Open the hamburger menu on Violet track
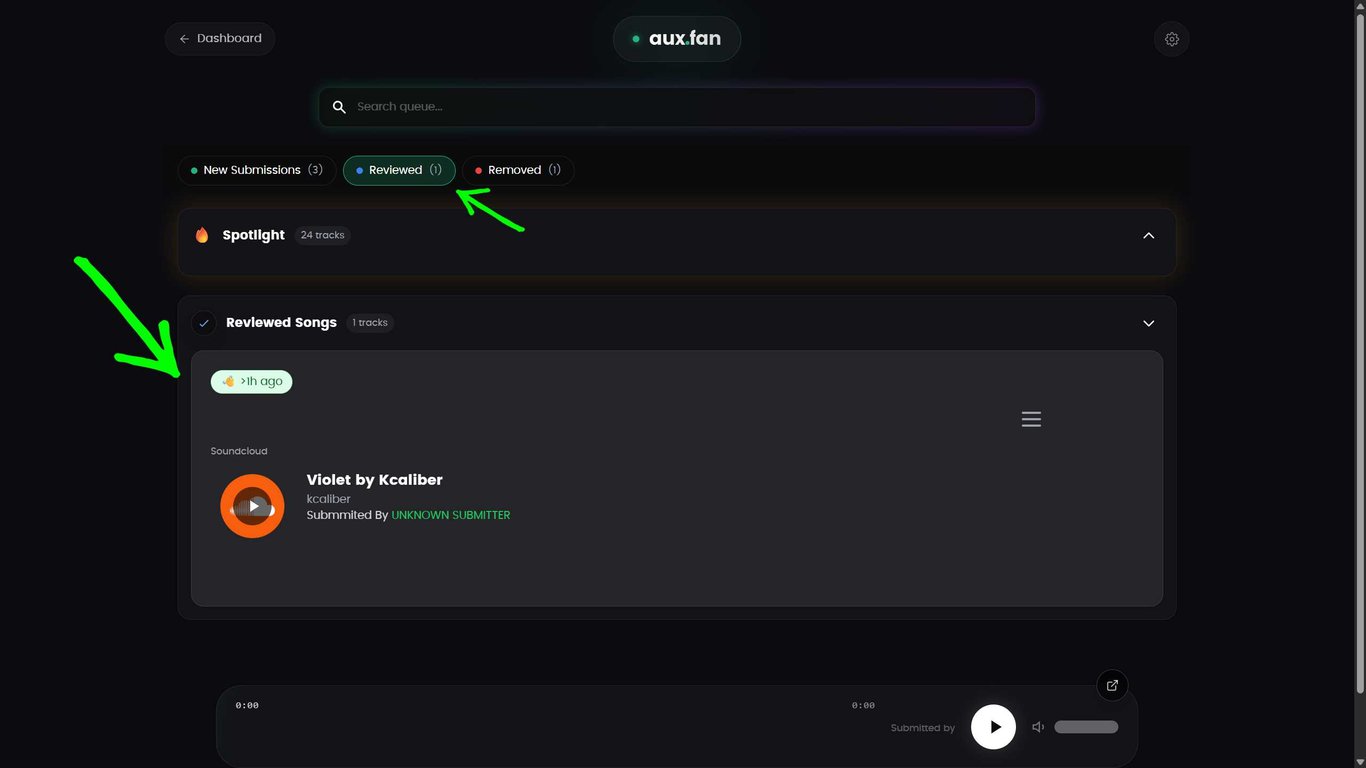1366x768 pixels. point(1031,419)
